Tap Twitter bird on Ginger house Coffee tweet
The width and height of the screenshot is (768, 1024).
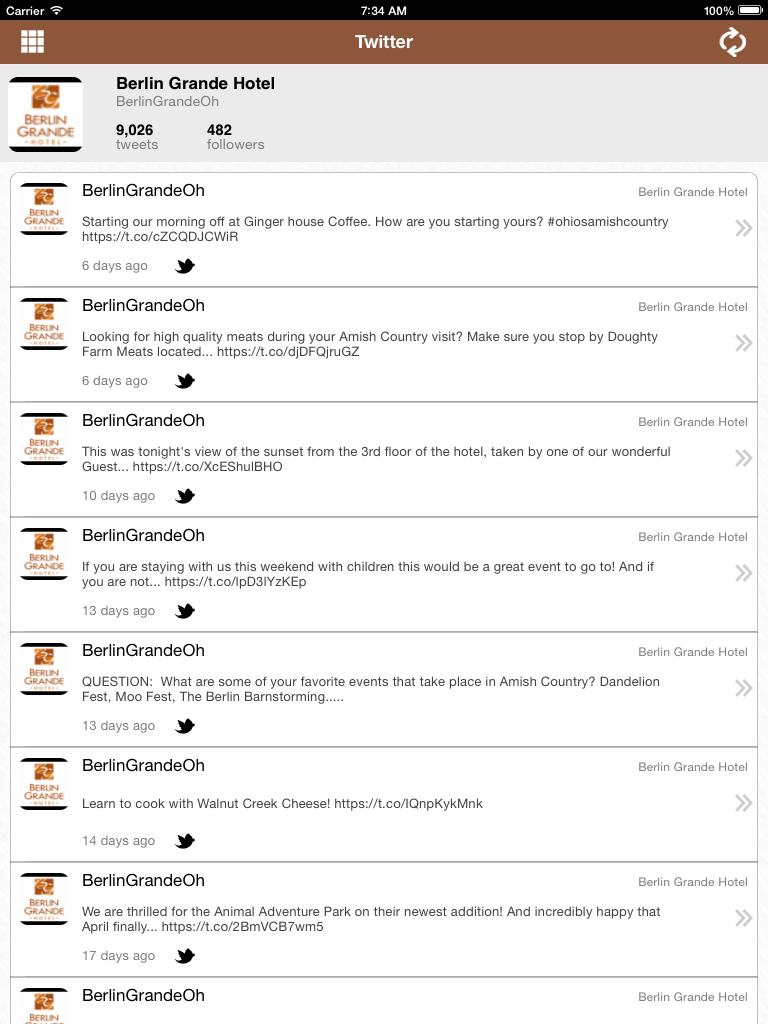click(x=185, y=266)
